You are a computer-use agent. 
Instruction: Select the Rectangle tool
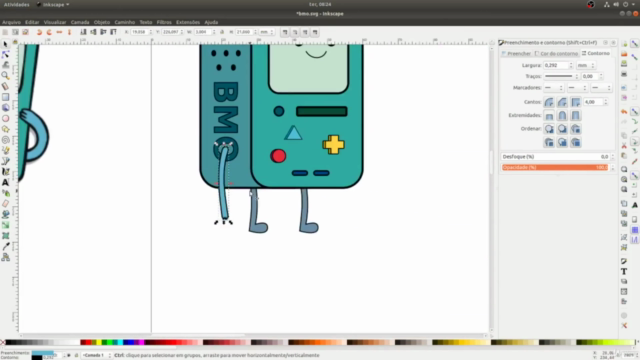[5, 97]
